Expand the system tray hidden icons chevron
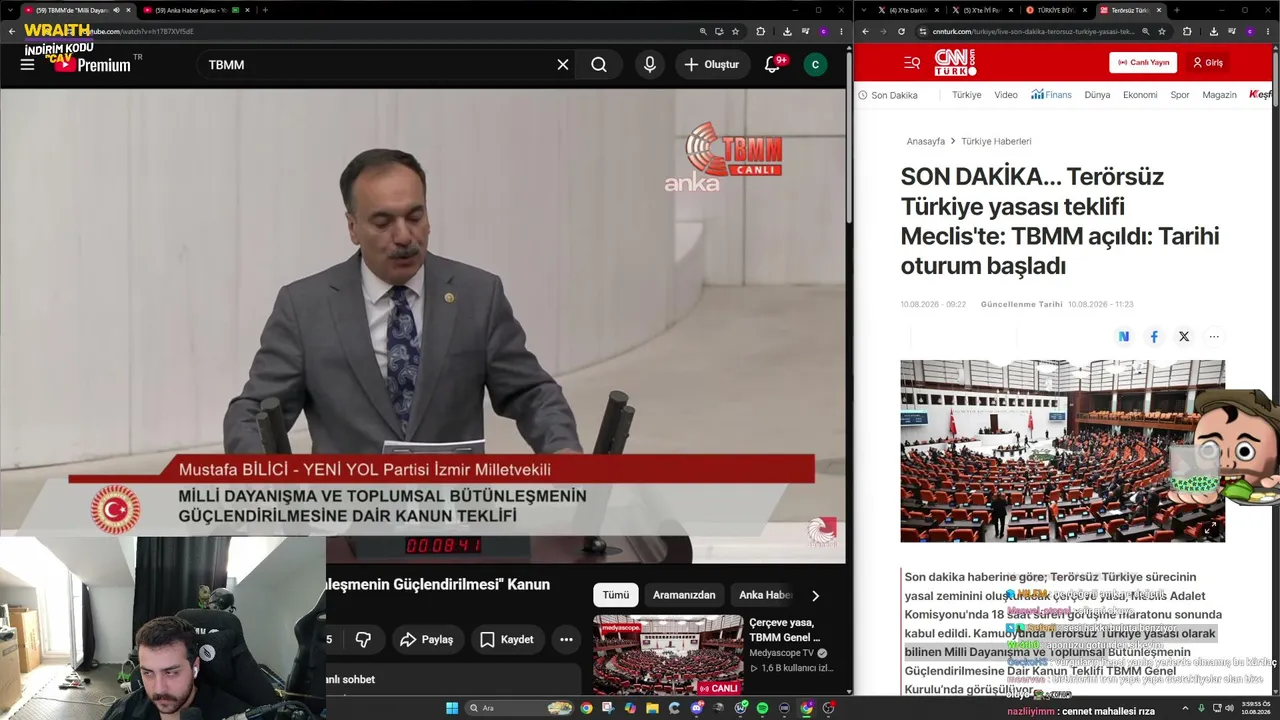 [x=1186, y=708]
